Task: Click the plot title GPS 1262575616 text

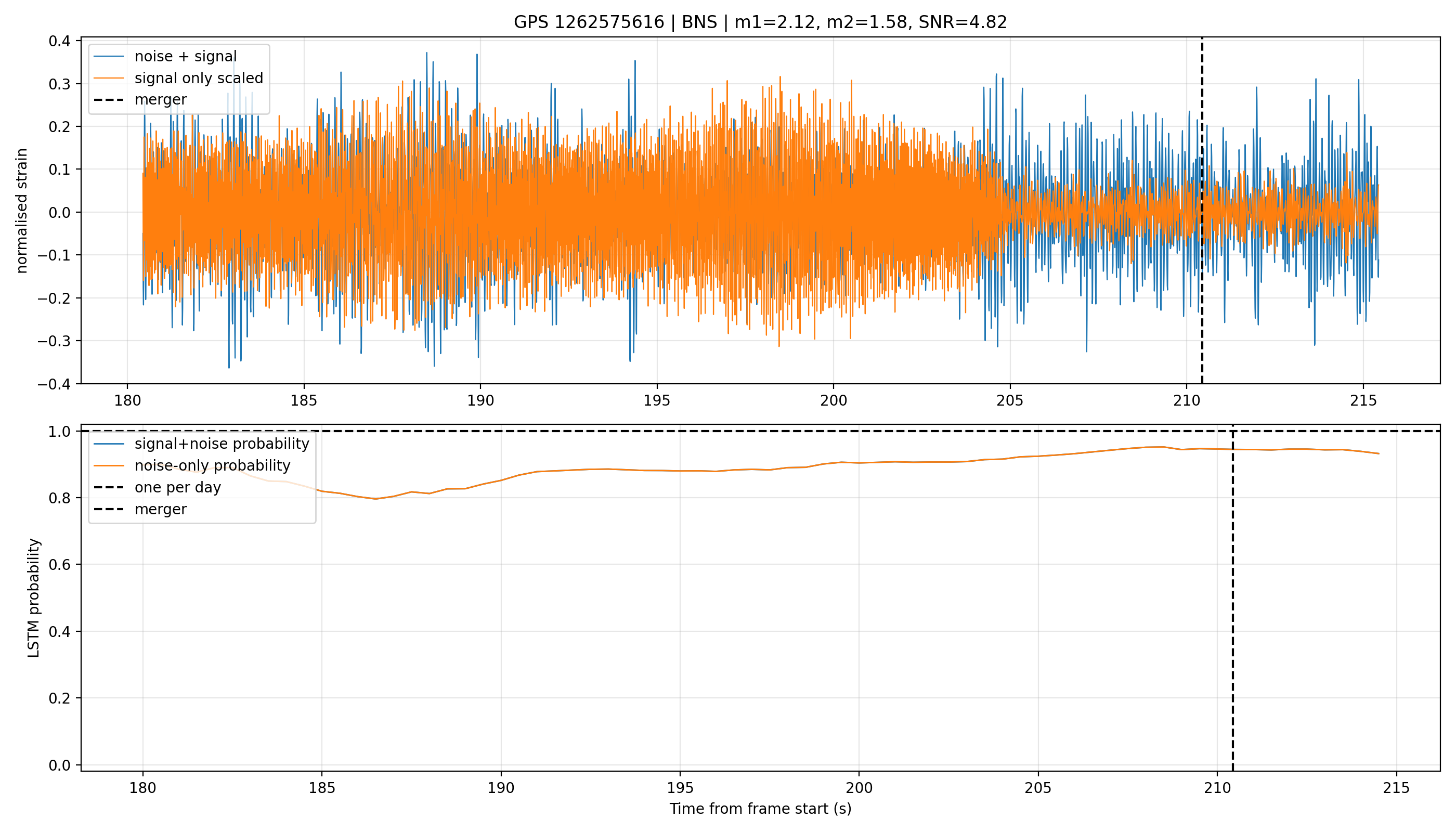Action: click(x=589, y=22)
